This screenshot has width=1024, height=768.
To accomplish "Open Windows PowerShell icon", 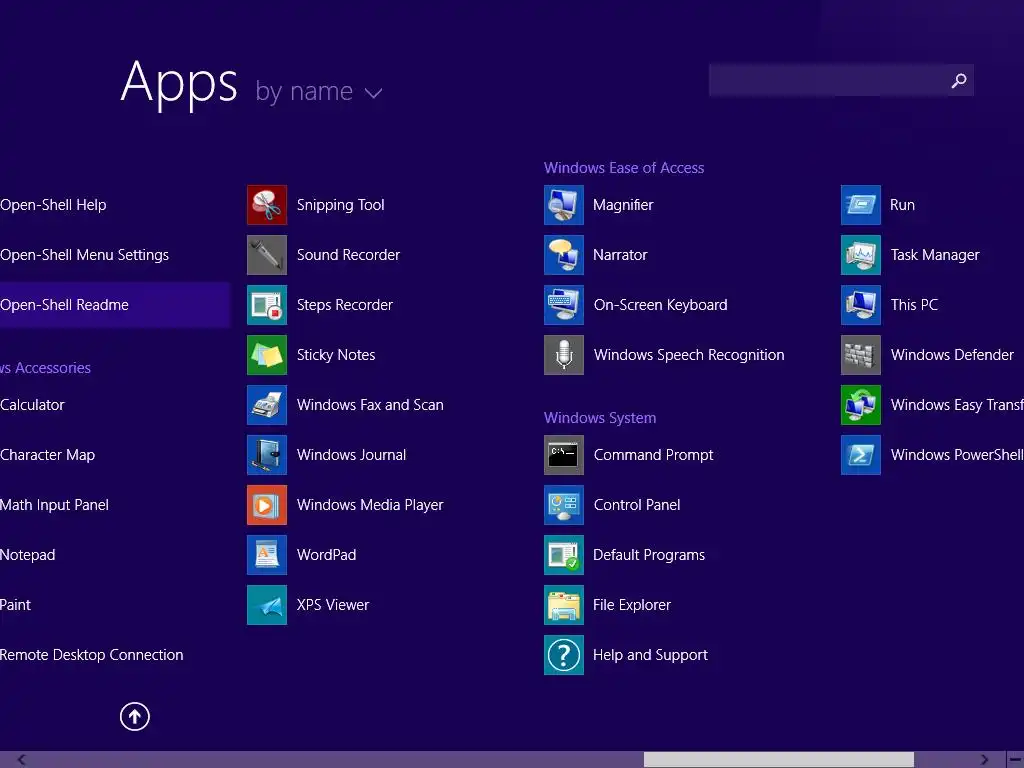I will coord(861,455).
